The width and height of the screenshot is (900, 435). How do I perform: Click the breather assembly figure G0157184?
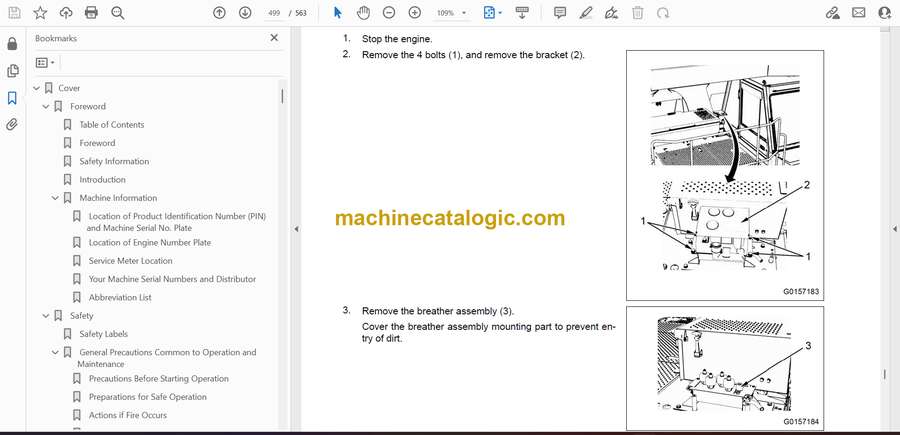click(x=724, y=368)
